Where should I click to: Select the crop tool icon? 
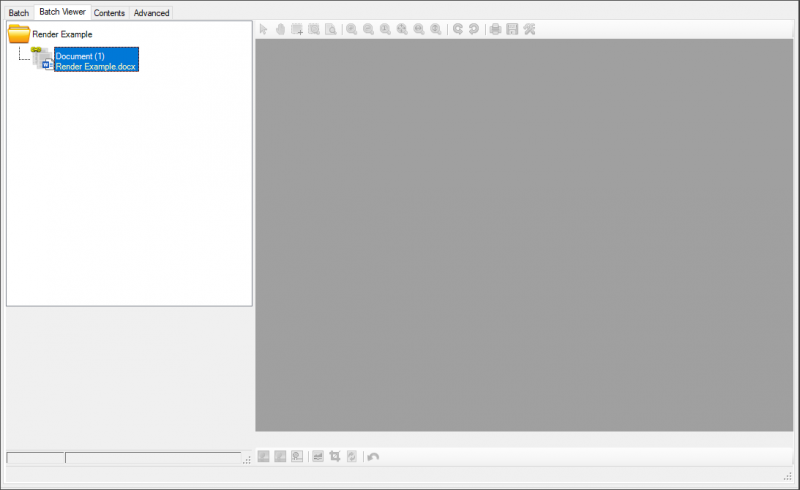click(335, 456)
